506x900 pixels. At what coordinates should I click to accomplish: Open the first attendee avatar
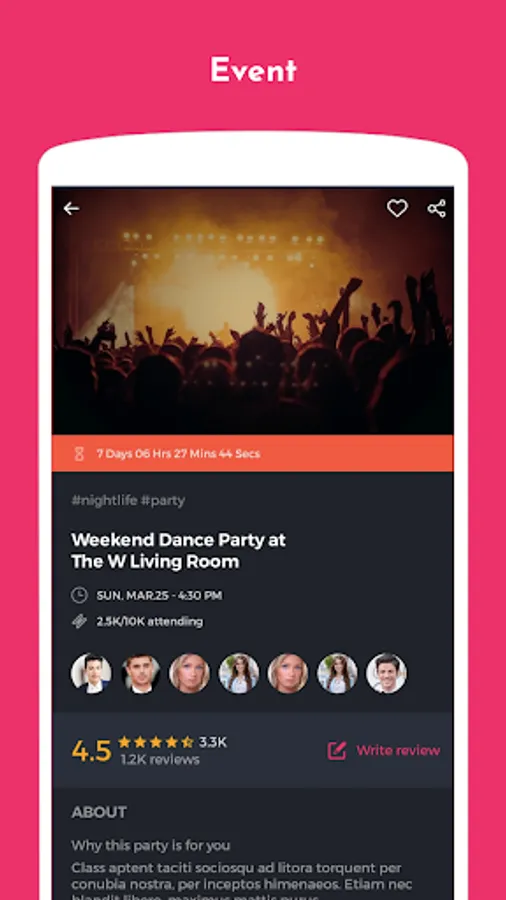(x=91, y=673)
